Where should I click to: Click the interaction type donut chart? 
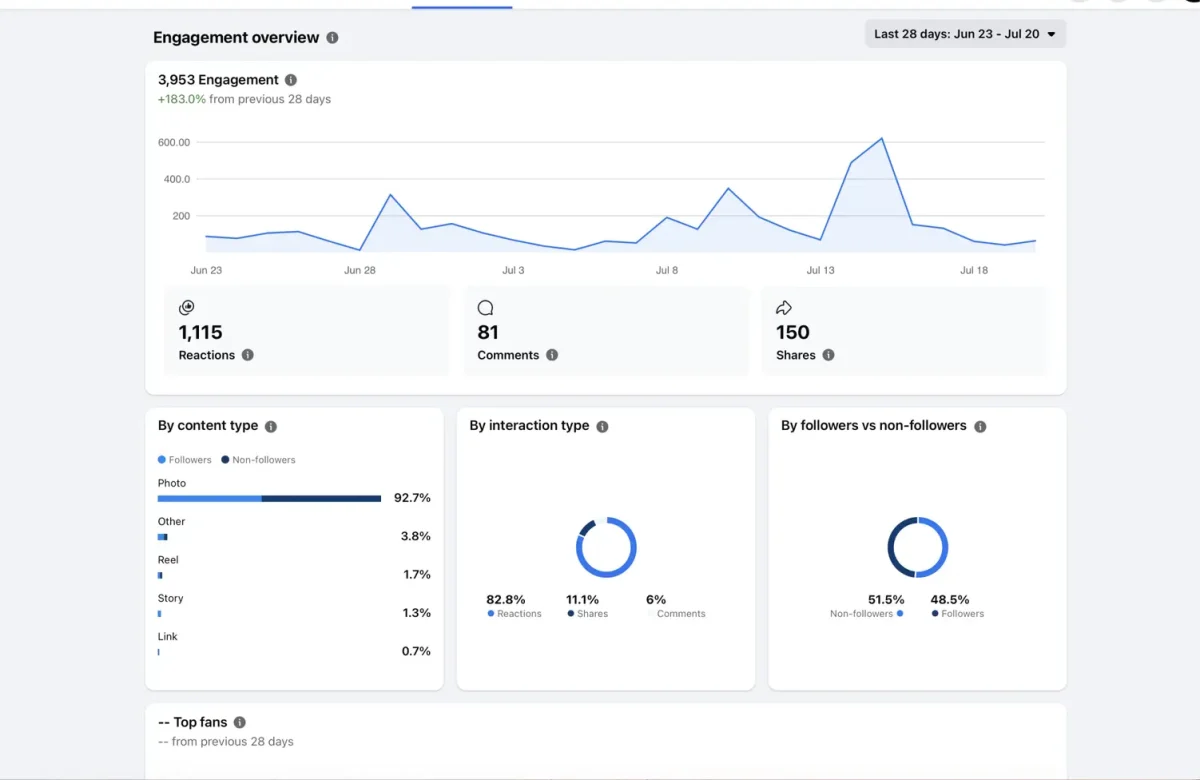(606, 547)
